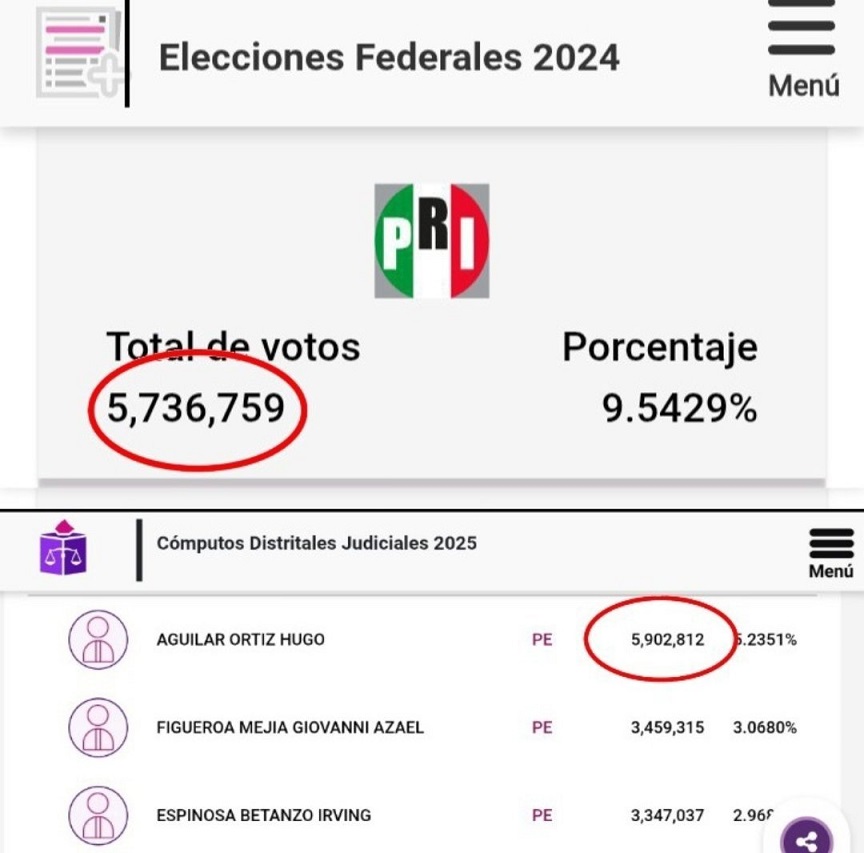Viewport: 864px width, 853px height.
Task: Click the PE label next to Aguilar Ortiz Hugo
Action: (x=542, y=640)
